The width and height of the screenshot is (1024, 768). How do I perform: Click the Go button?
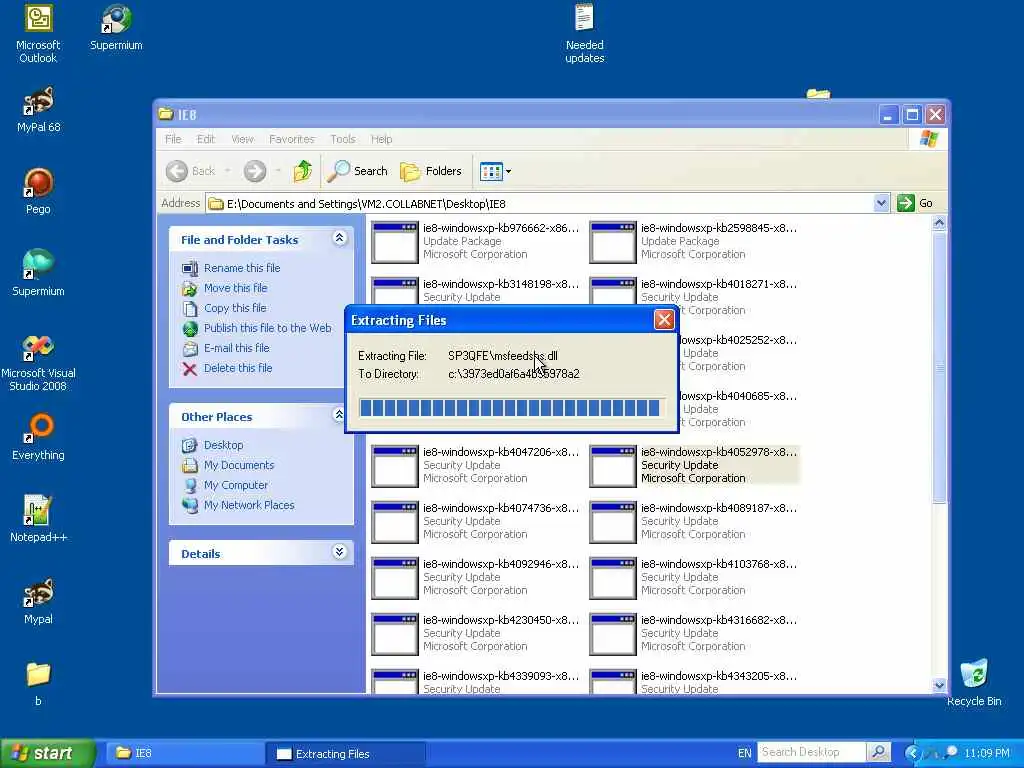tap(915, 203)
